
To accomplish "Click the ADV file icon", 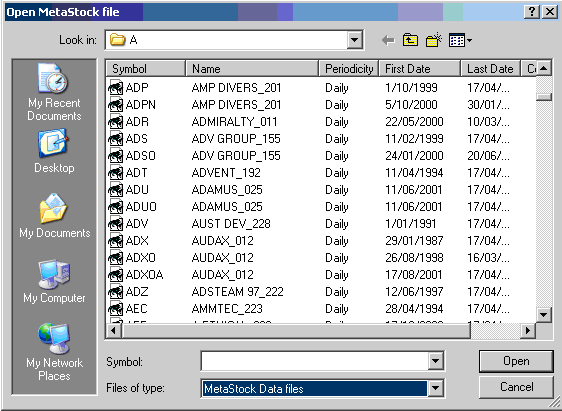I will [x=115, y=224].
